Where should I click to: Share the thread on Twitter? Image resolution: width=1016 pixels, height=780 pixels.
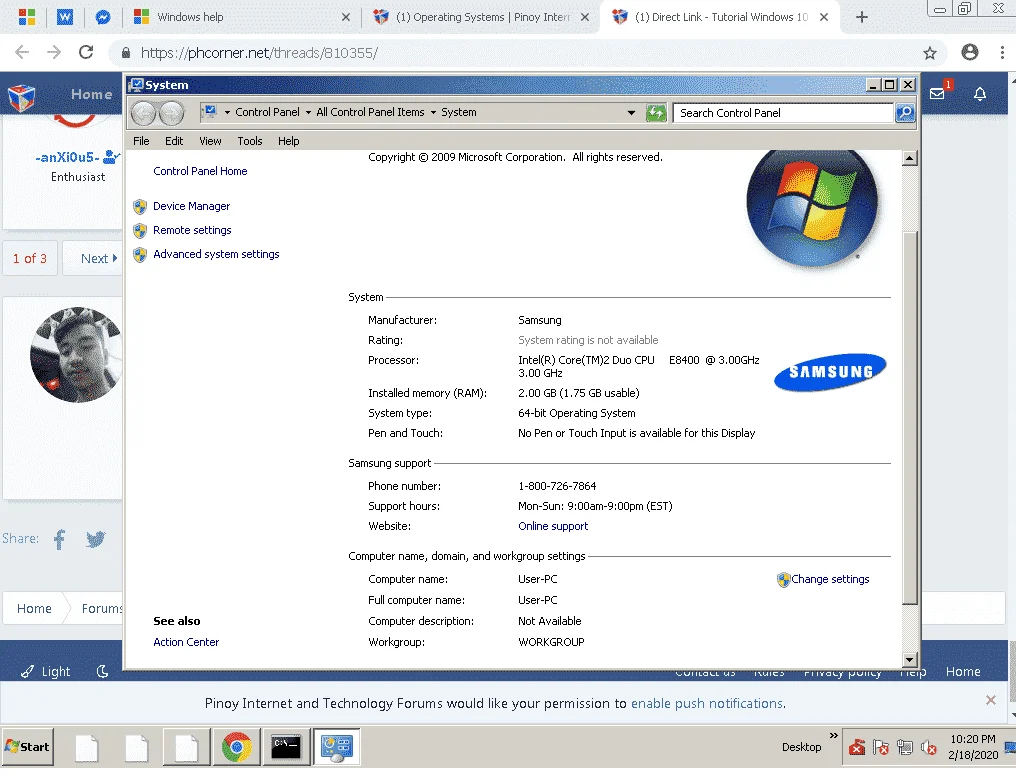point(95,539)
